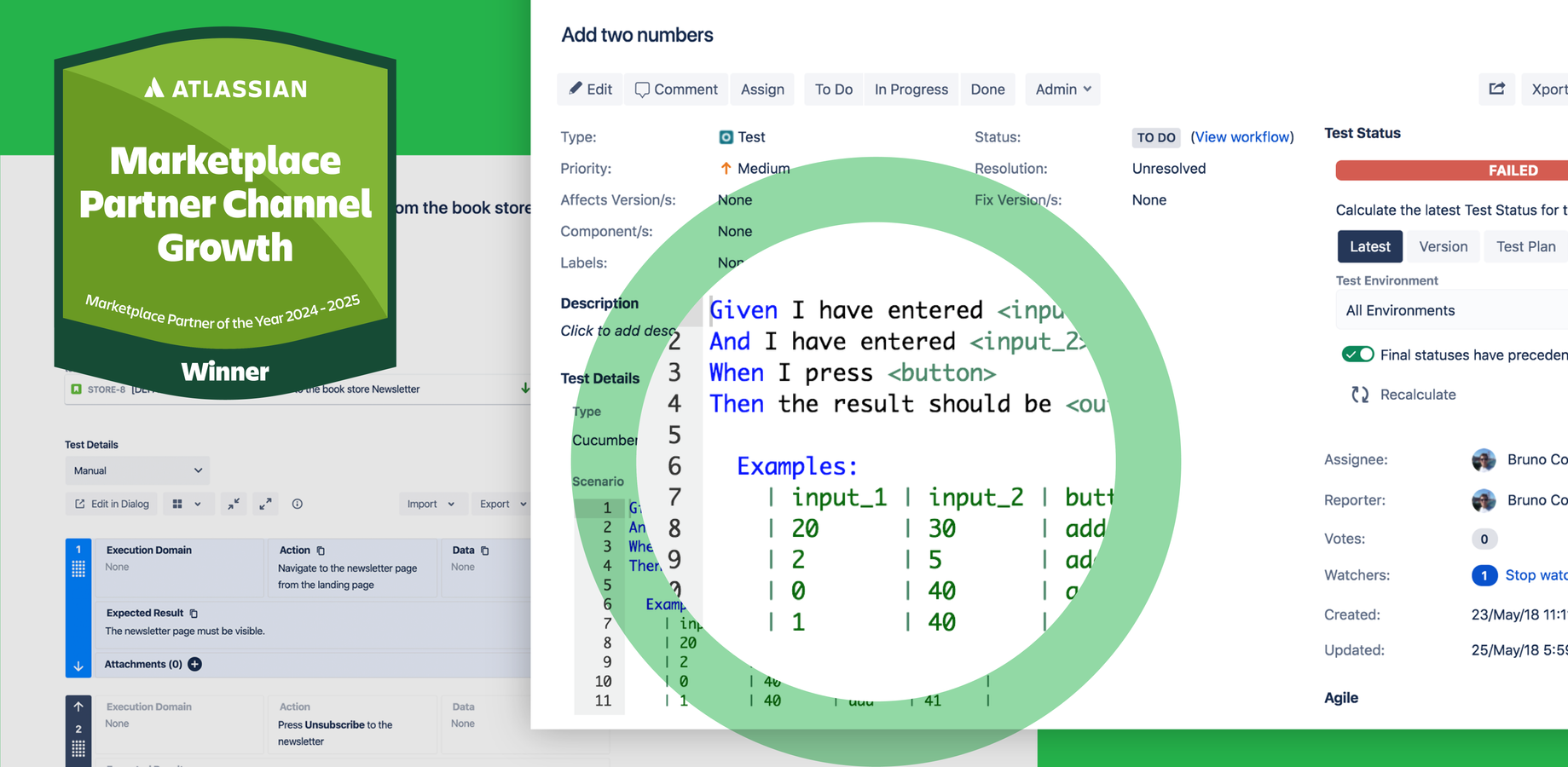Screen dimensions: 1568x767
Task: Select the Test Plan tab
Action: pos(1525,246)
